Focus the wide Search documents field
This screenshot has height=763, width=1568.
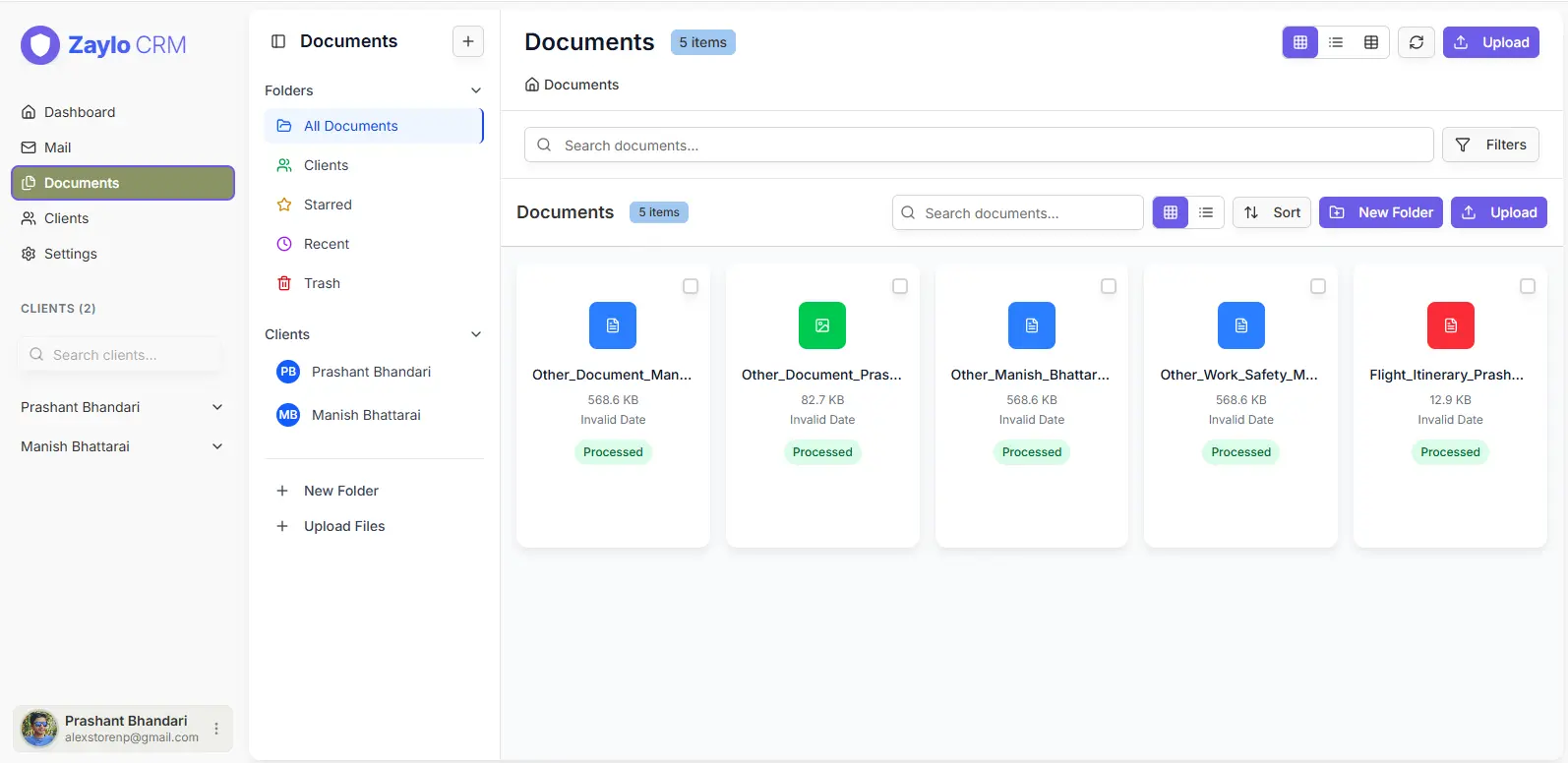979,145
